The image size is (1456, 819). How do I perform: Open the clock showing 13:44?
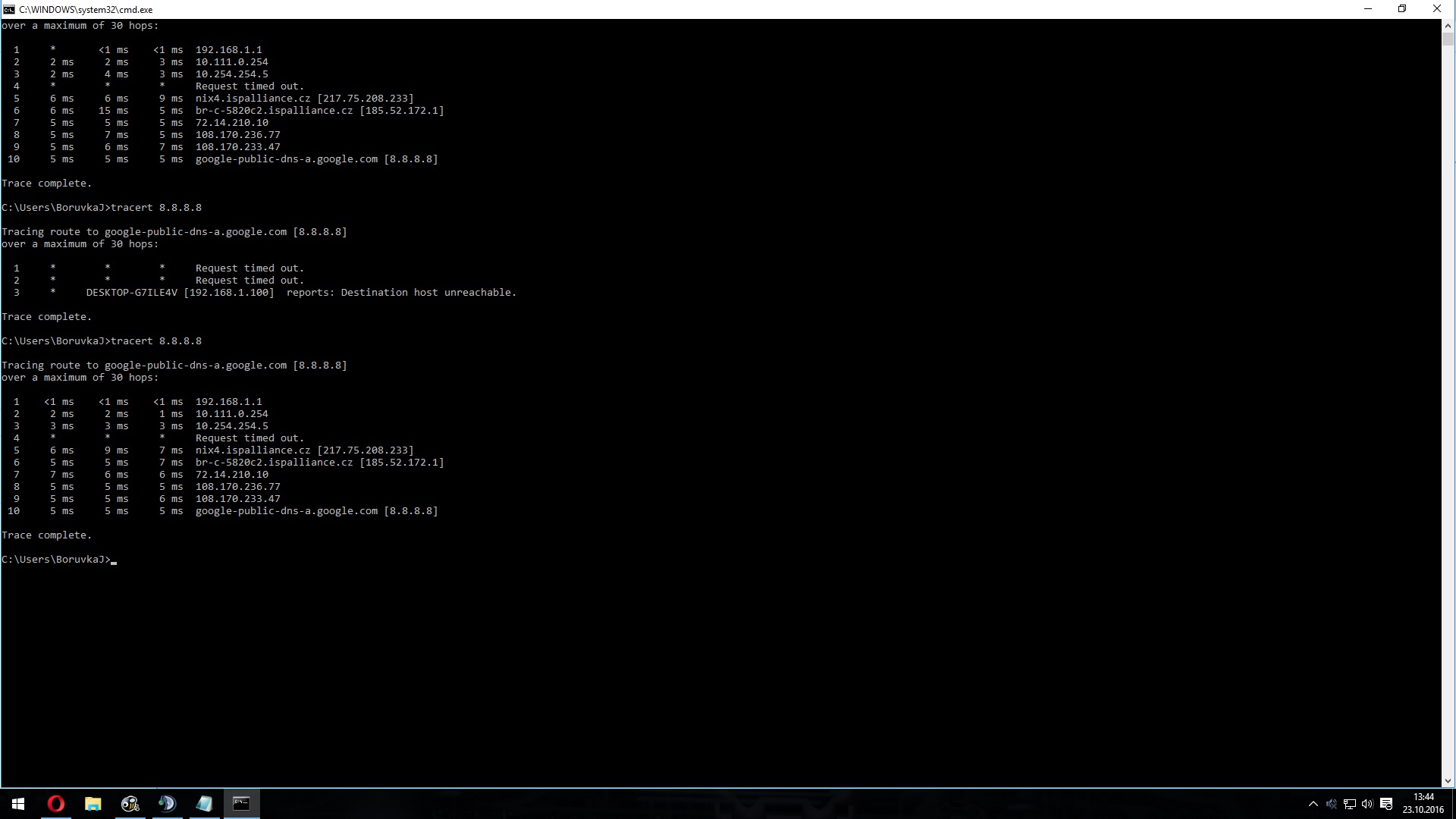[1423, 803]
